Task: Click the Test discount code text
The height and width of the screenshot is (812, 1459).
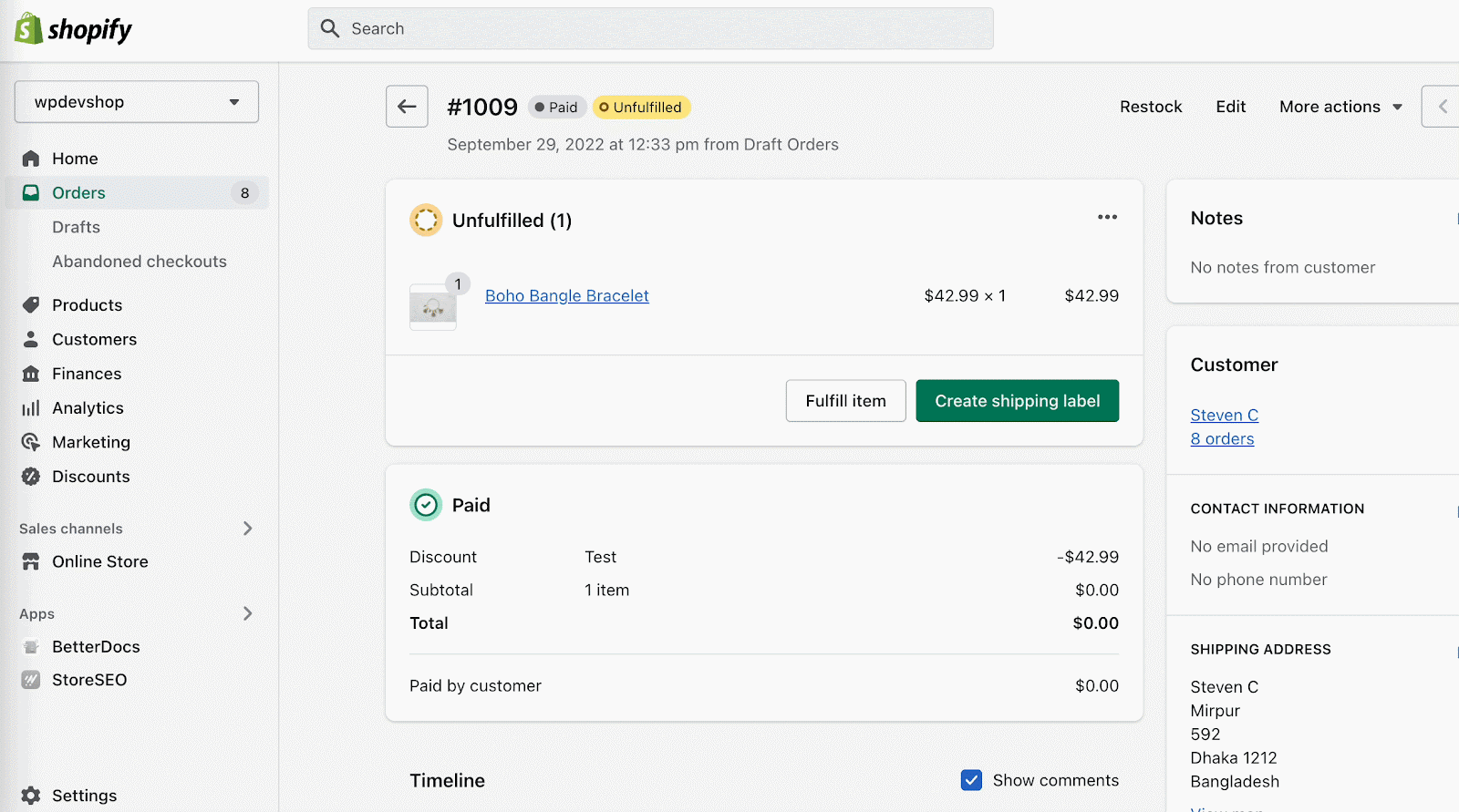Action: coord(600,557)
